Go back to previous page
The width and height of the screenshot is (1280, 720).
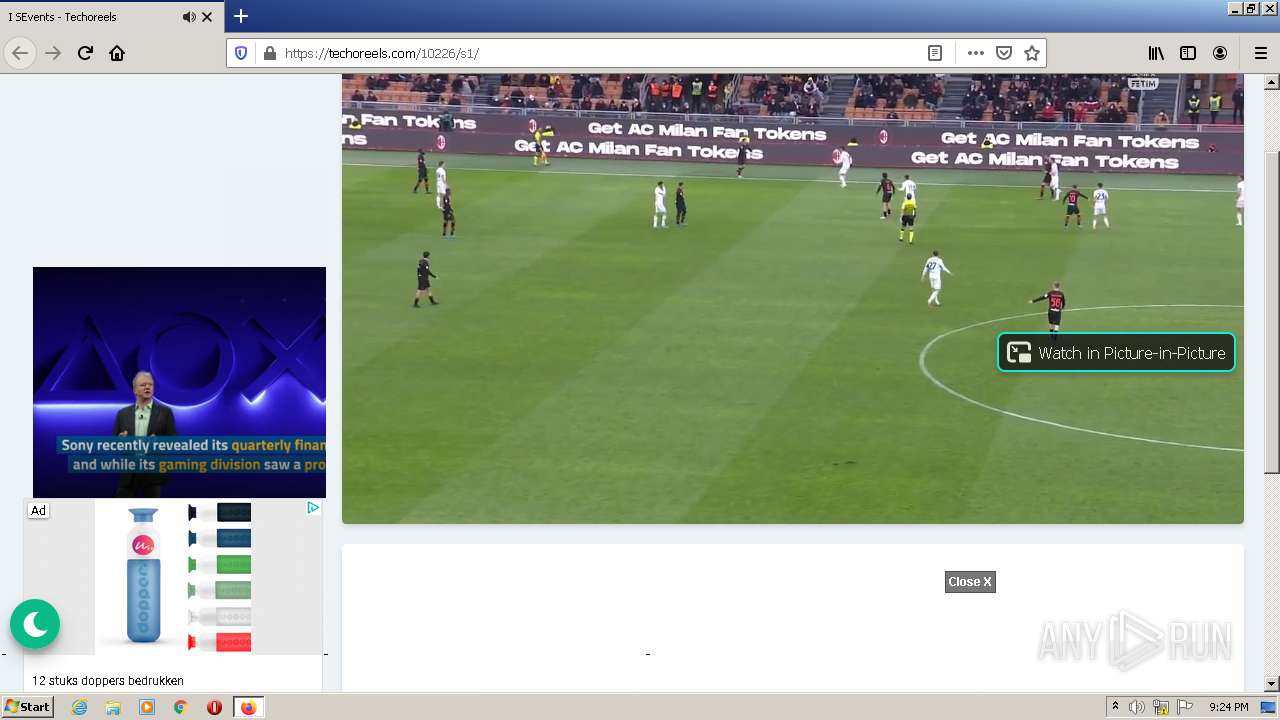click(20, 53)
